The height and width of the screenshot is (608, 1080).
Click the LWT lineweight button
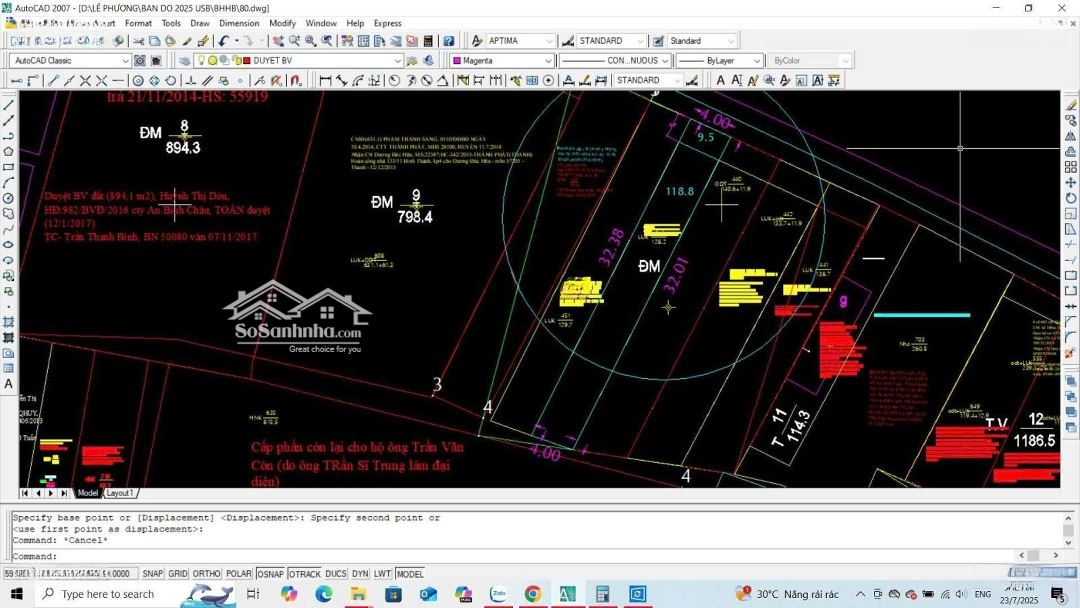(382, 574)
